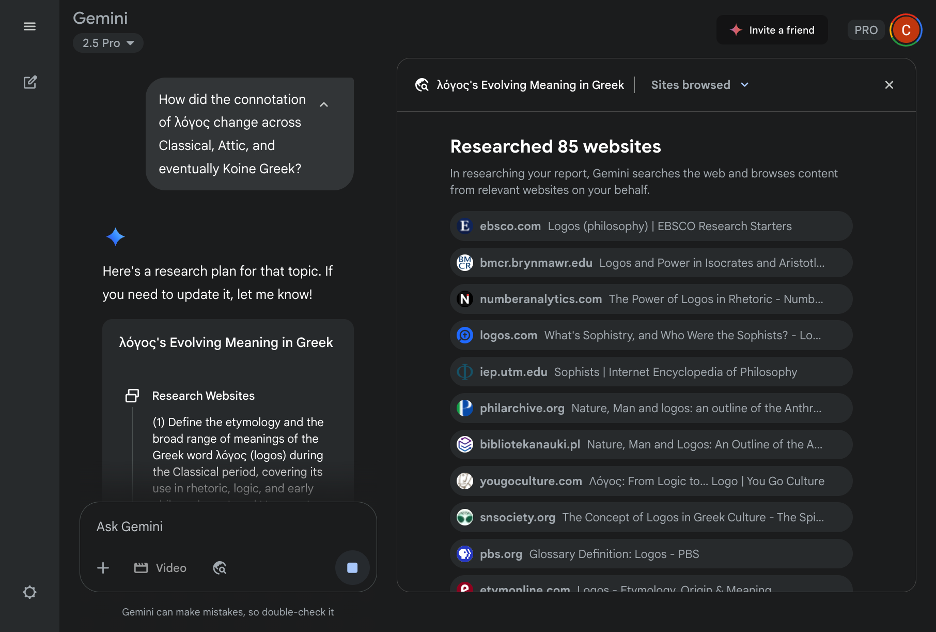Image resolution: width=936 pixels, height=632 pixels.
Task: Click the PRO badge
Action: pyautogui.click(x=866, y=30)
